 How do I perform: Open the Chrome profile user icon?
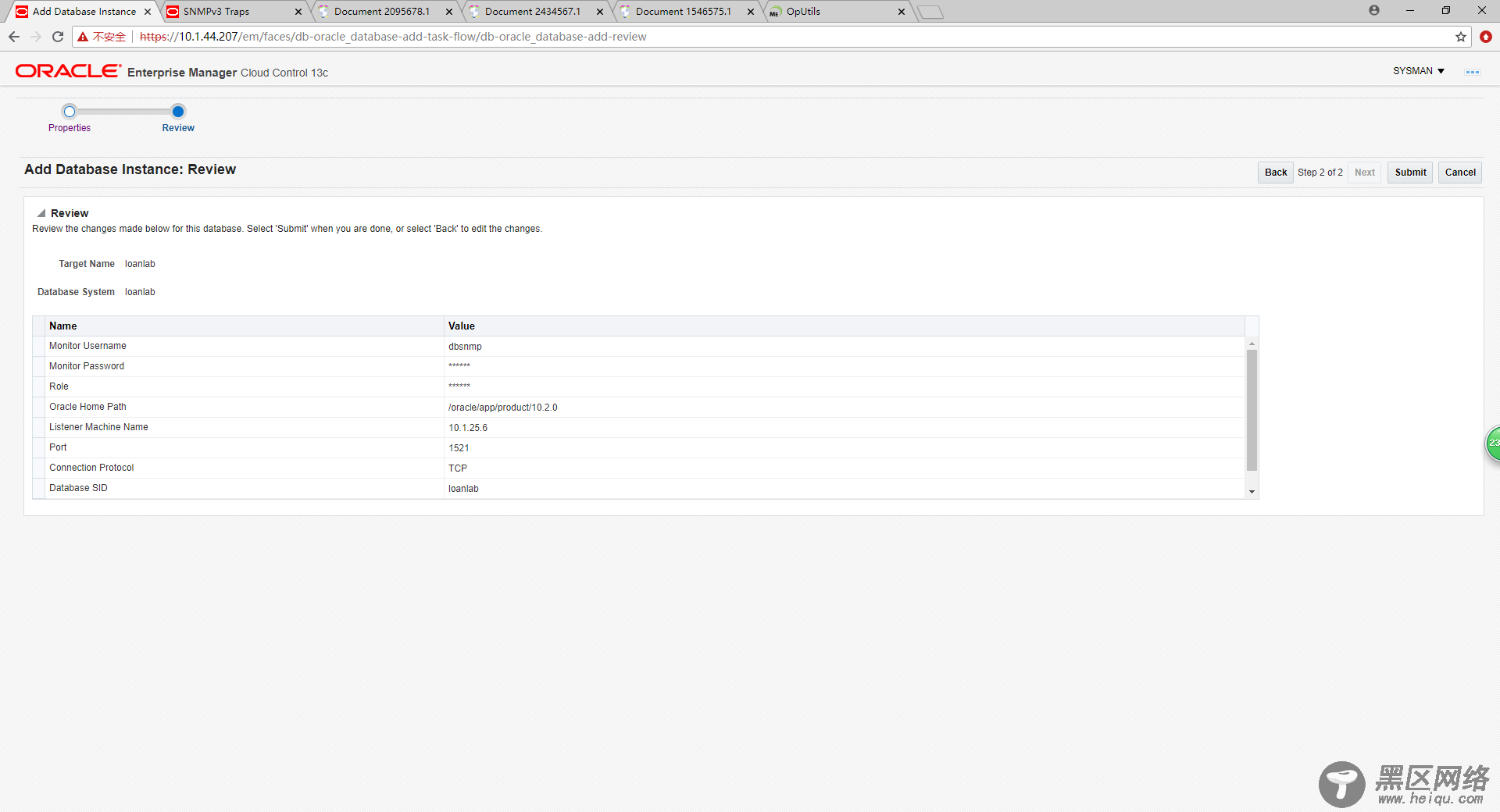1374,10
